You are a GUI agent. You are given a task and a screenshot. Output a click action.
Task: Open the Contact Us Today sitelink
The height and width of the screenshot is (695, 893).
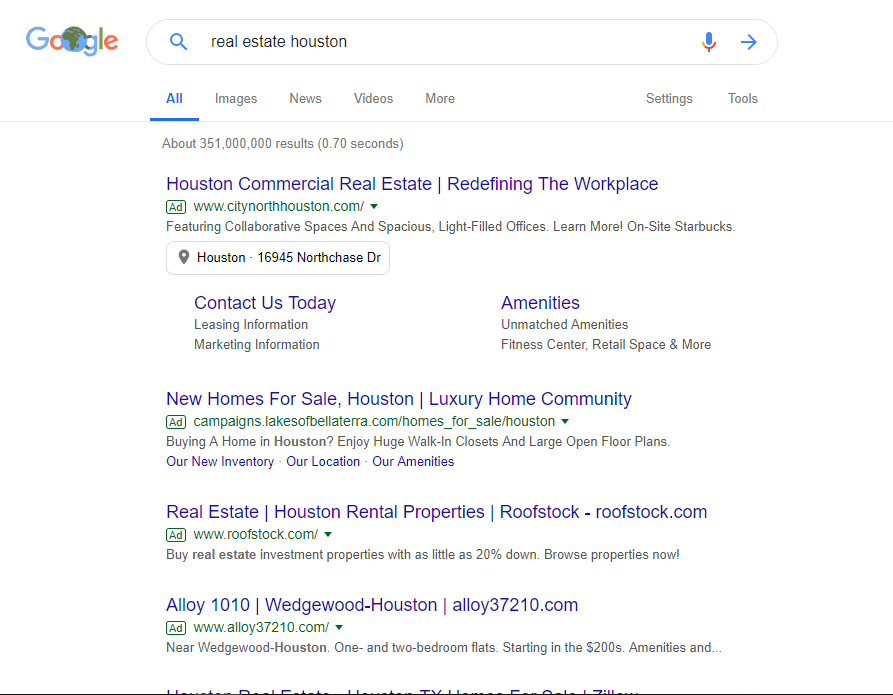pyautogui.click(x=265, y=302)
